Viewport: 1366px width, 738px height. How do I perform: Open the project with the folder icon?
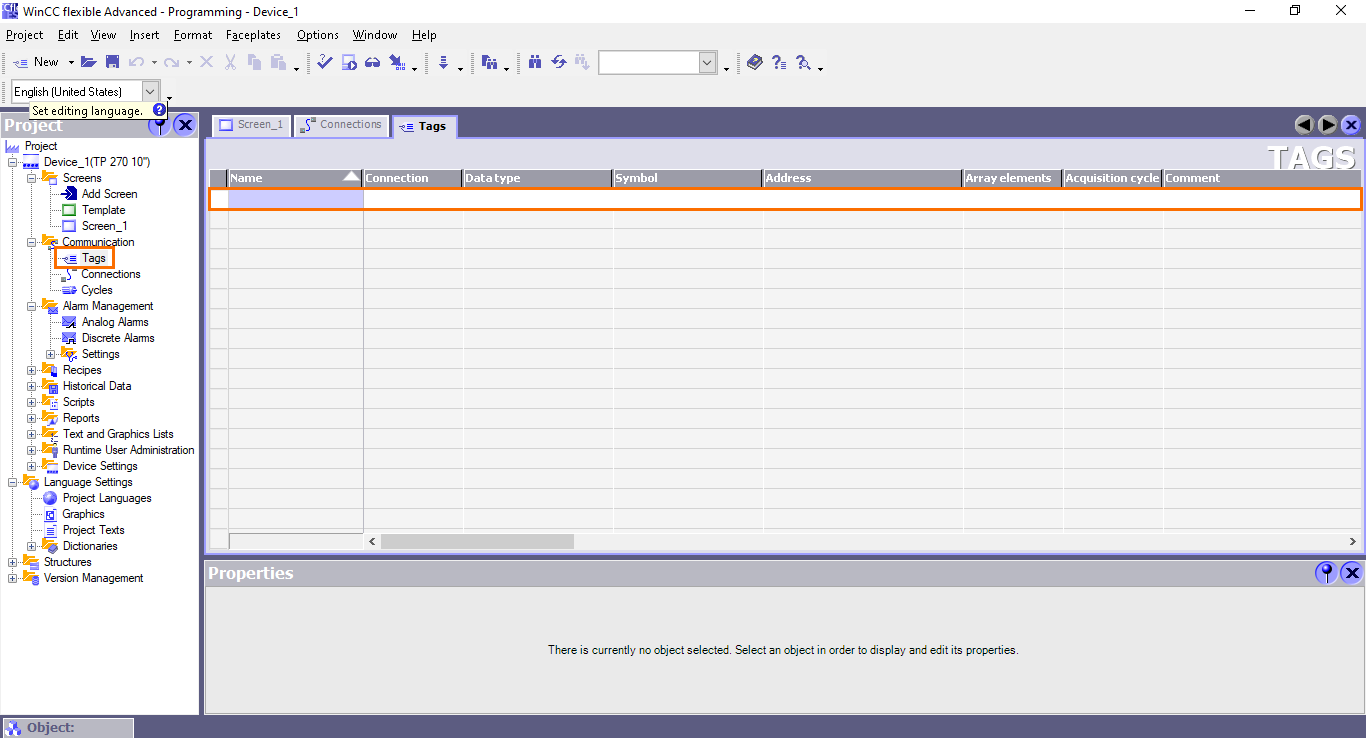coord(88,62)
